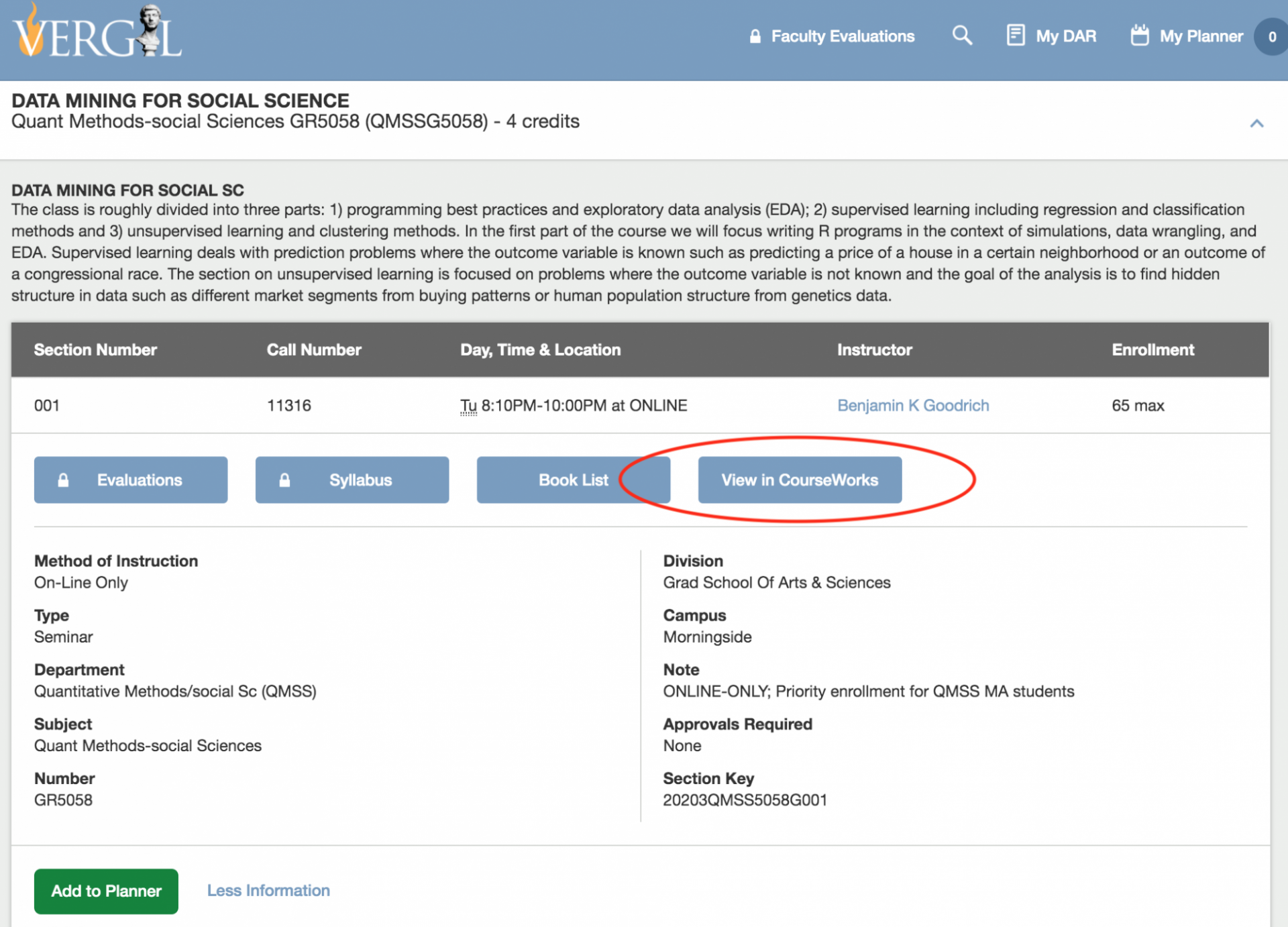
Task: Open search with the magnifier icon
Action: point(962,35)
